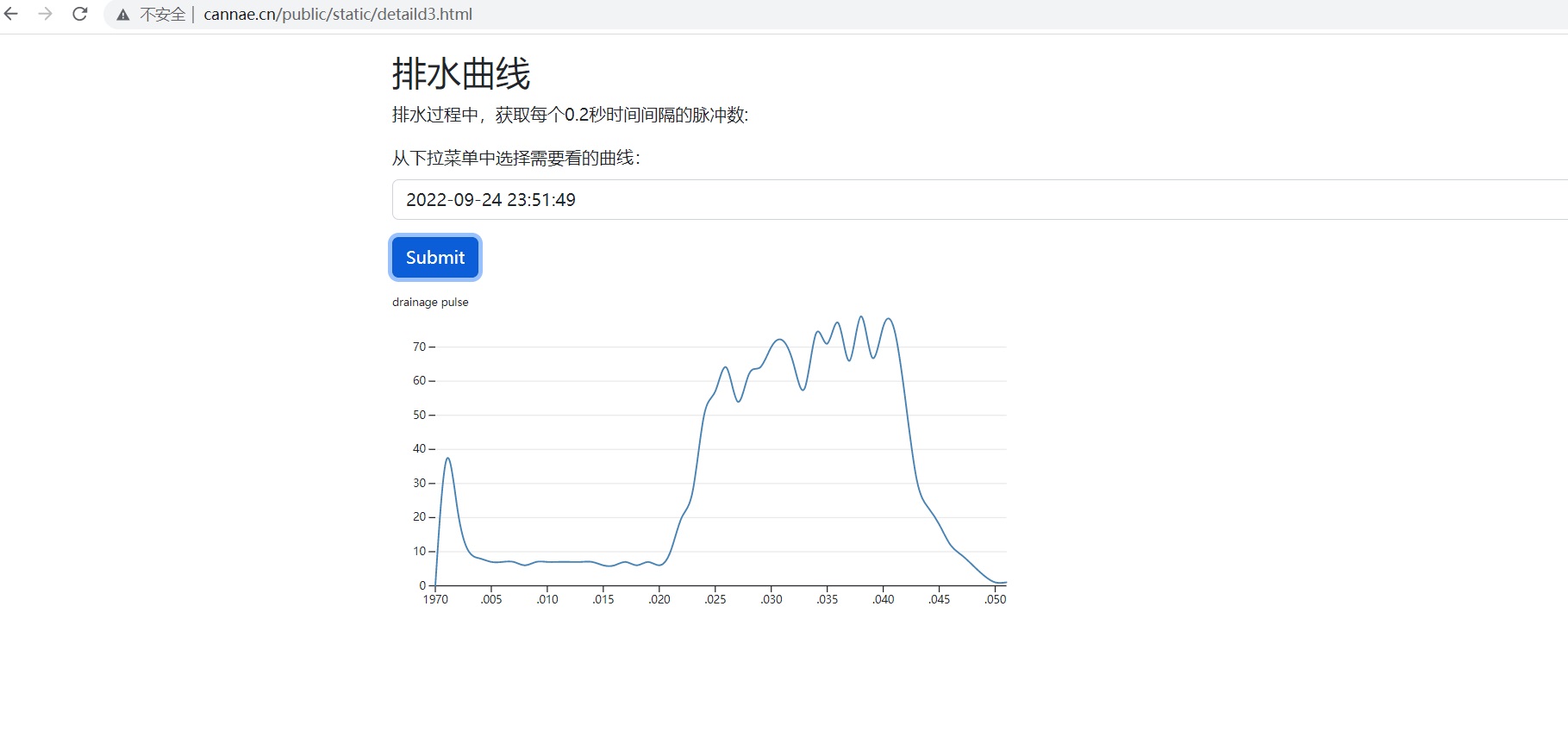
Task: Click the 10 y-axis tick label
Action: (420, 551)
